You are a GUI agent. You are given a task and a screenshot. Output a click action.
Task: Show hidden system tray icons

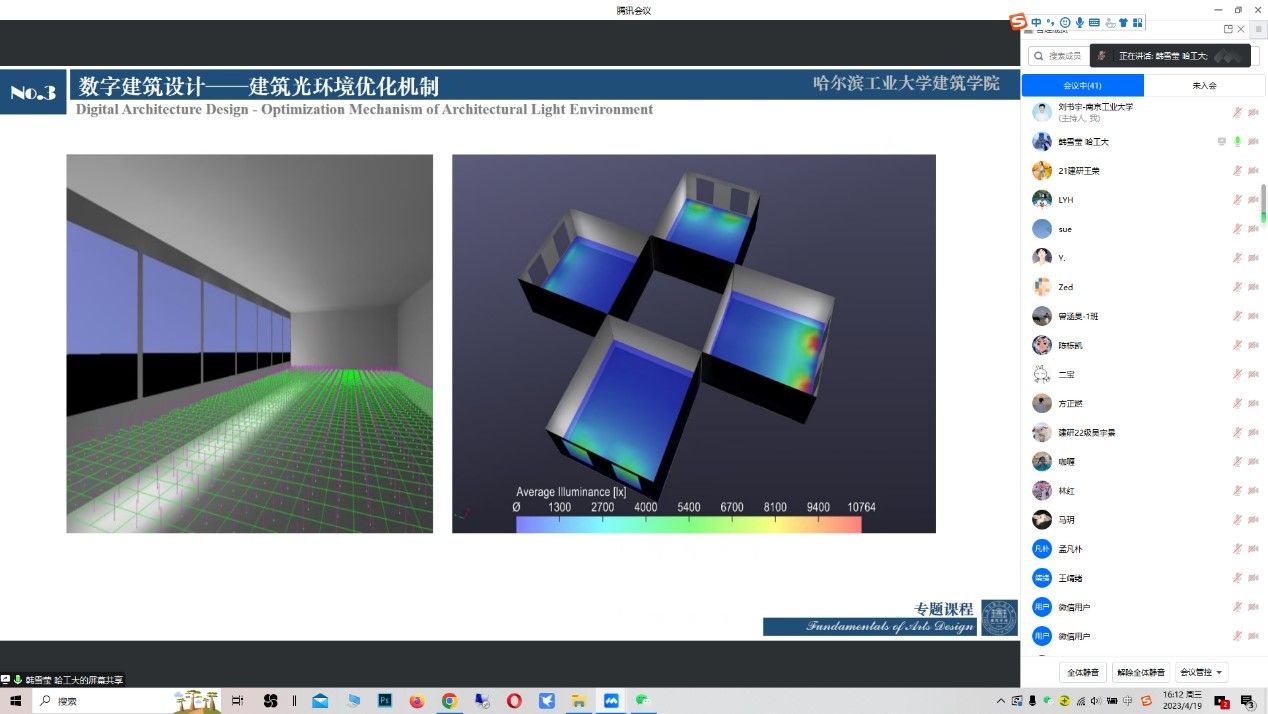1002,701
